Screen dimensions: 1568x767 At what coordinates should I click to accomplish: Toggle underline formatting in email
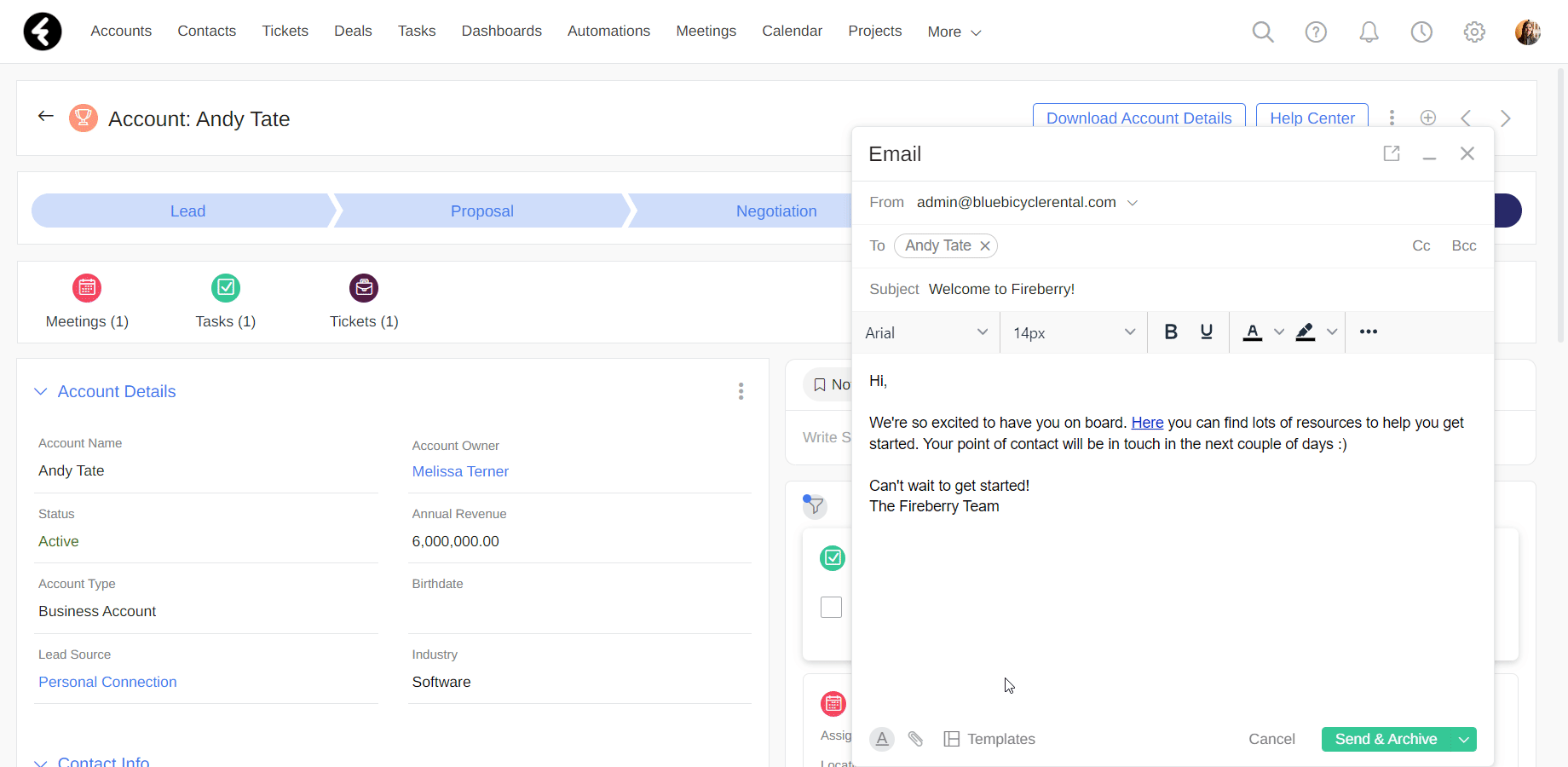tap(1207, 332)
